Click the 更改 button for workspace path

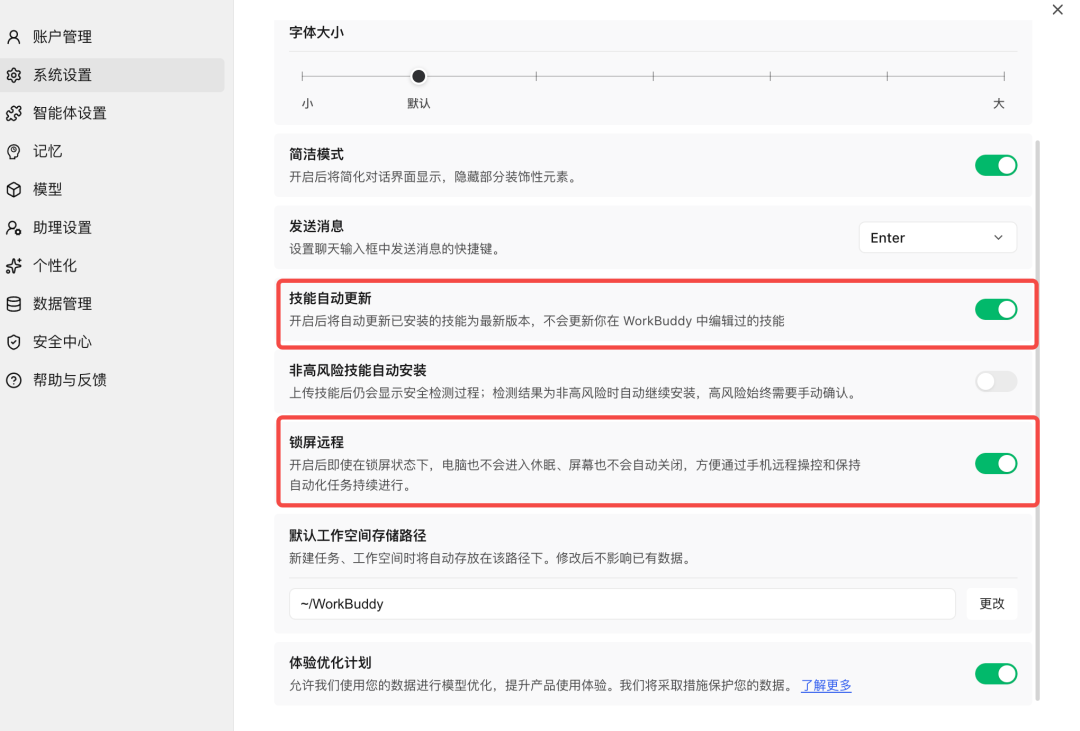click(x=992, y=604)
